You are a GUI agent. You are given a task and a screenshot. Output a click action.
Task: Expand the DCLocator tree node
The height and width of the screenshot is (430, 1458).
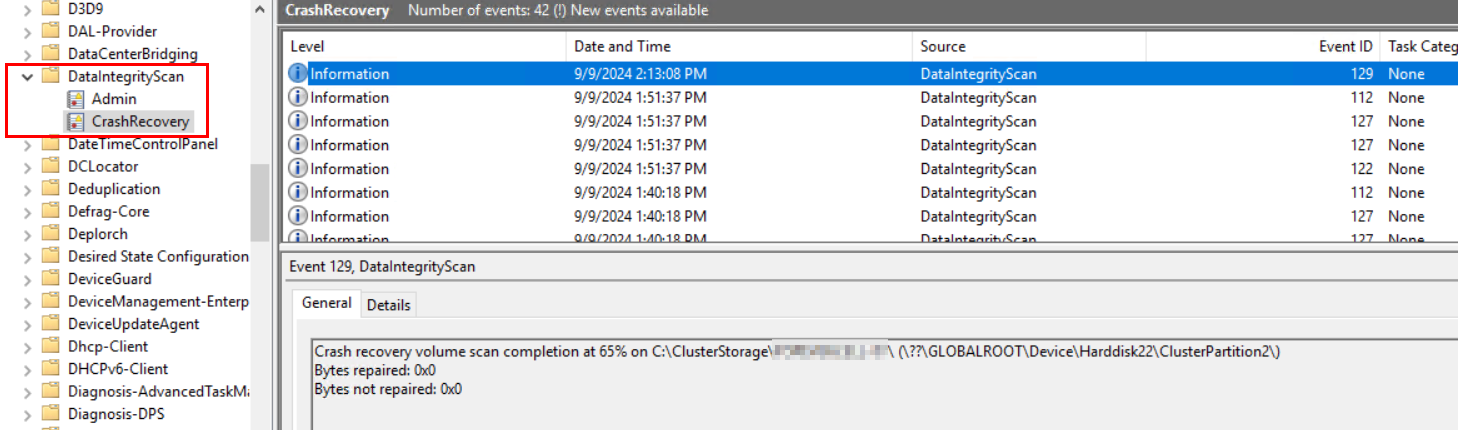point(28,167)
